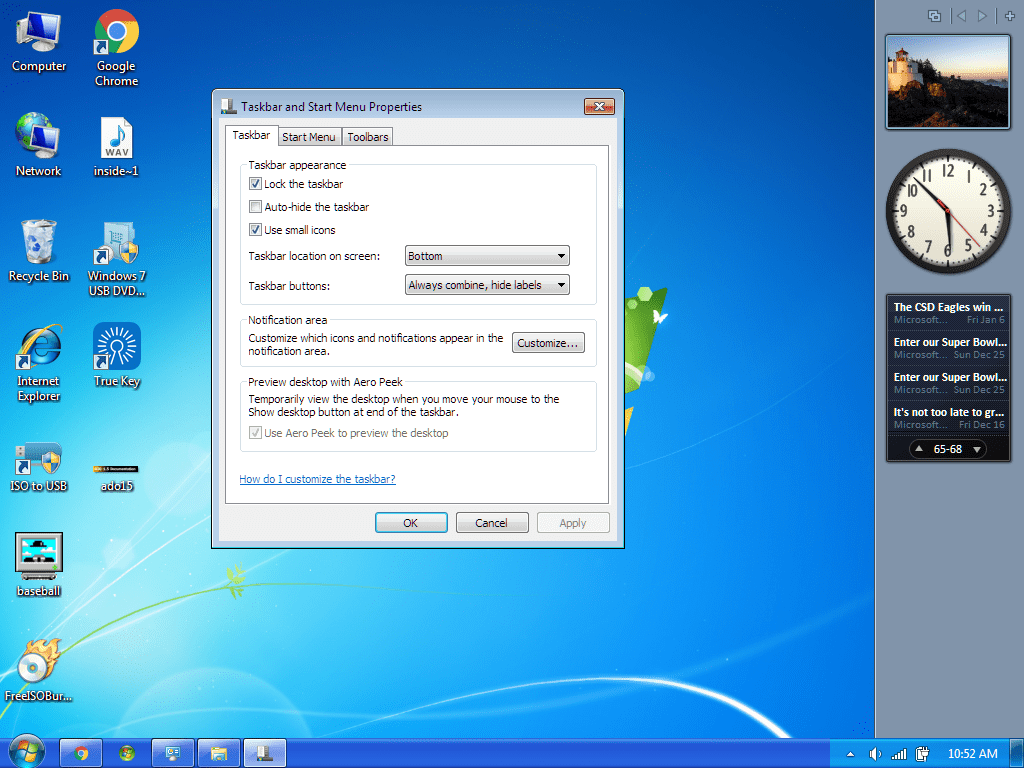Open Windows 7 USB DVD tool

pos(116,240)
